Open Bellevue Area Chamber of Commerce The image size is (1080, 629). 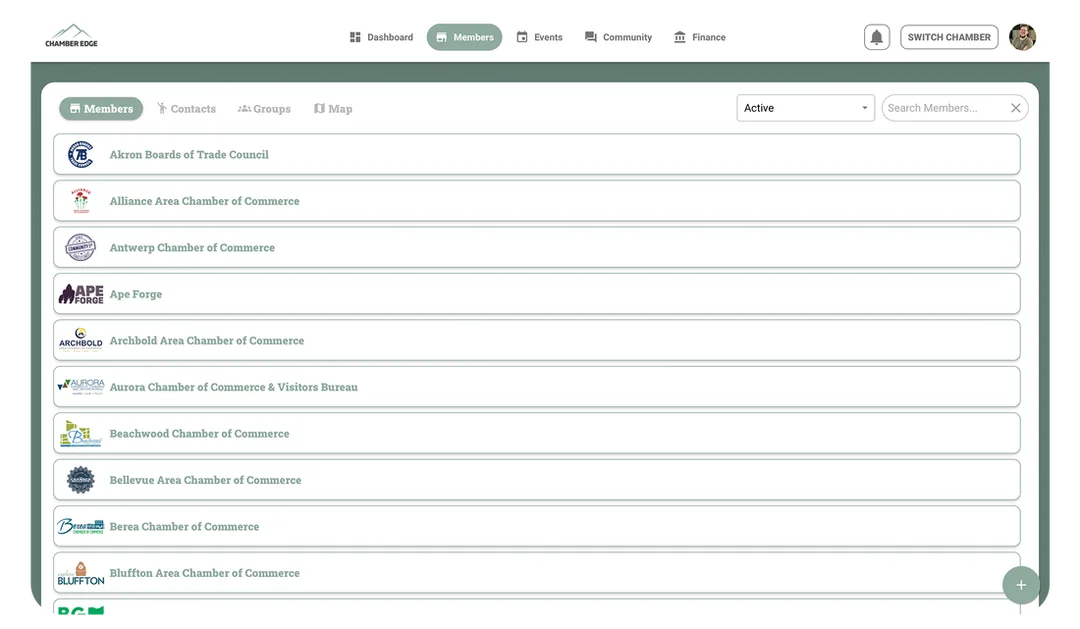[537, 480]
